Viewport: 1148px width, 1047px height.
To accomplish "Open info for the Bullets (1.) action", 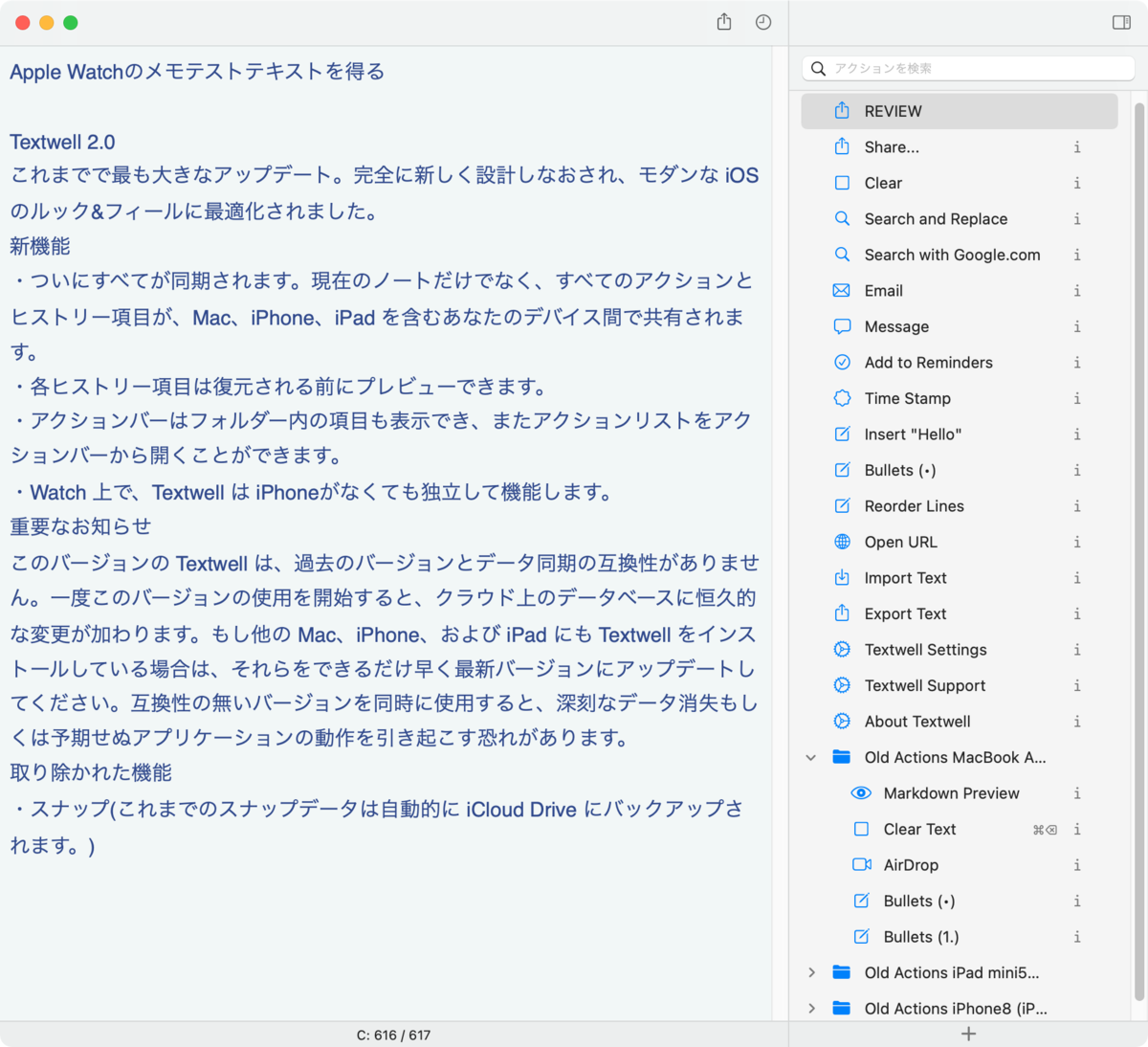I will point(1077,936).
